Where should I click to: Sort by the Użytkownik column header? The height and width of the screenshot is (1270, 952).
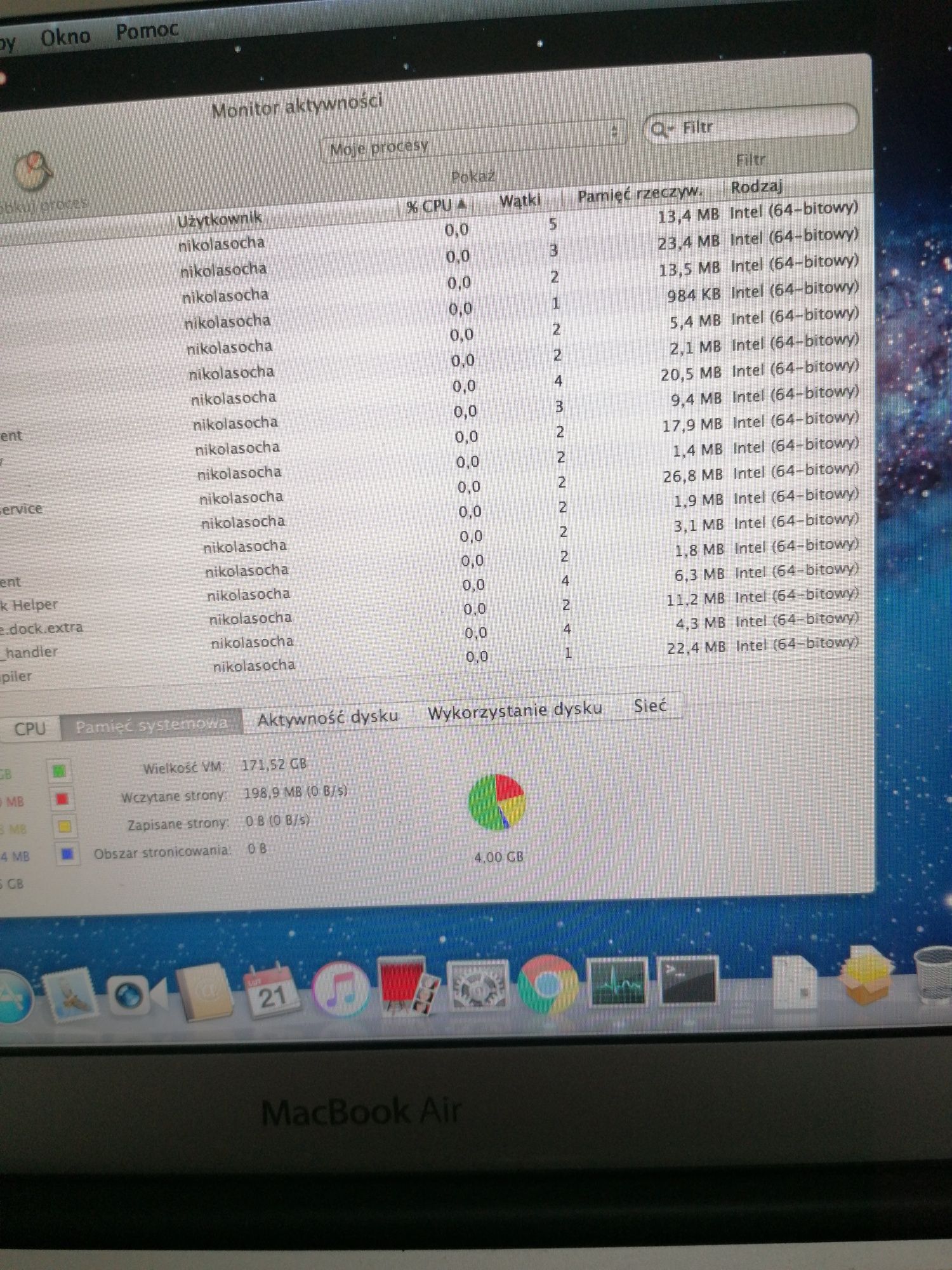pyautogui.click(x=220, y=219)
